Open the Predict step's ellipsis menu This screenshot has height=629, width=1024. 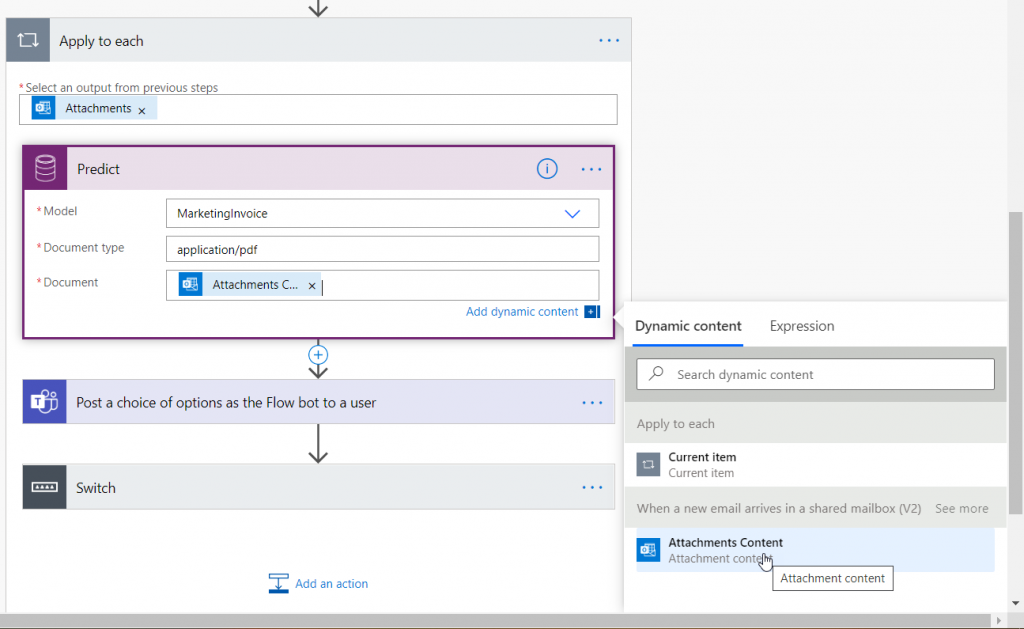pyautogui.click(x=591, y=168)
